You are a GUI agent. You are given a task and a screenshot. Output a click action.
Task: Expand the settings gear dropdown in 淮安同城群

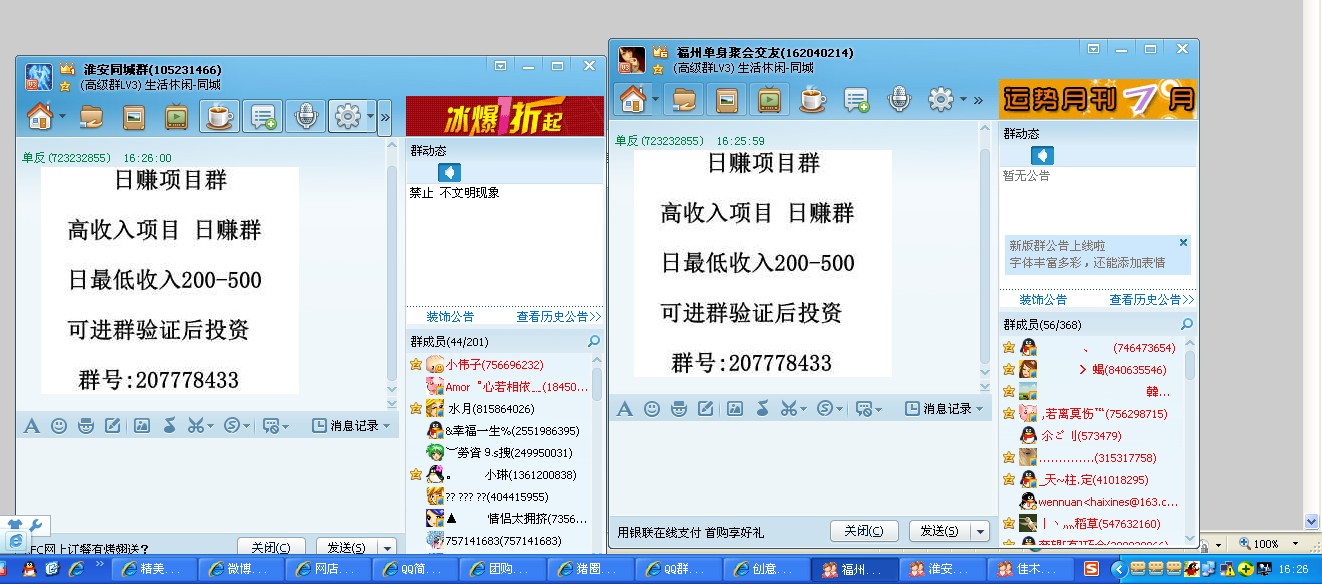(x=371, y=117)
